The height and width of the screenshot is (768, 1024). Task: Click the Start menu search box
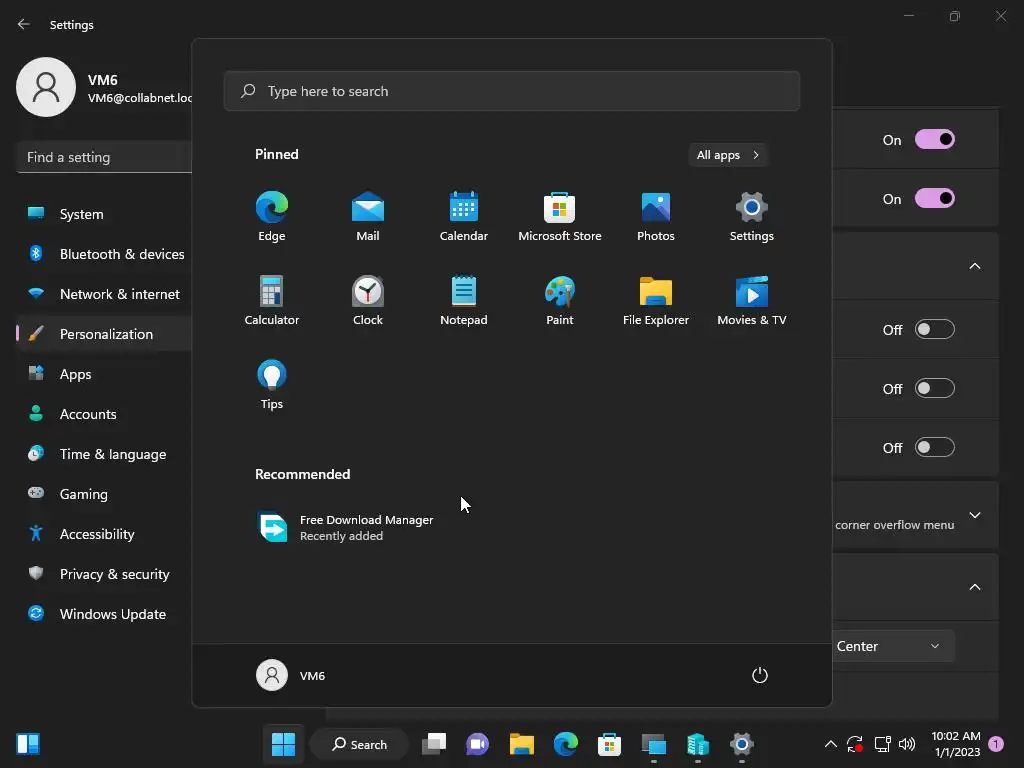pos(511,91)
